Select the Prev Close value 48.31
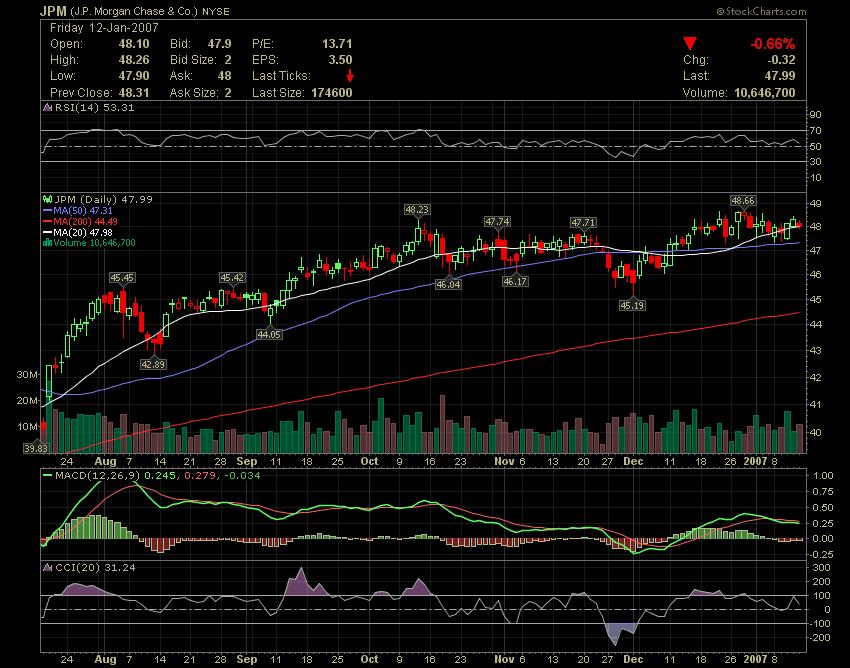Viewport: 850px width, 668px height. pyautogui.click(x=134, y=92)
